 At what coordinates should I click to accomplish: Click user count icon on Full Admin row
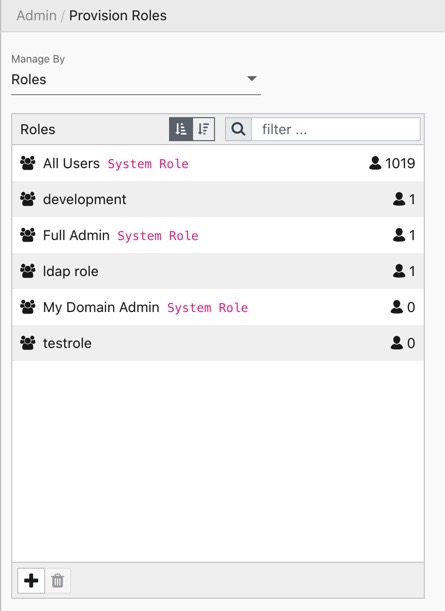tap(399, 235)
